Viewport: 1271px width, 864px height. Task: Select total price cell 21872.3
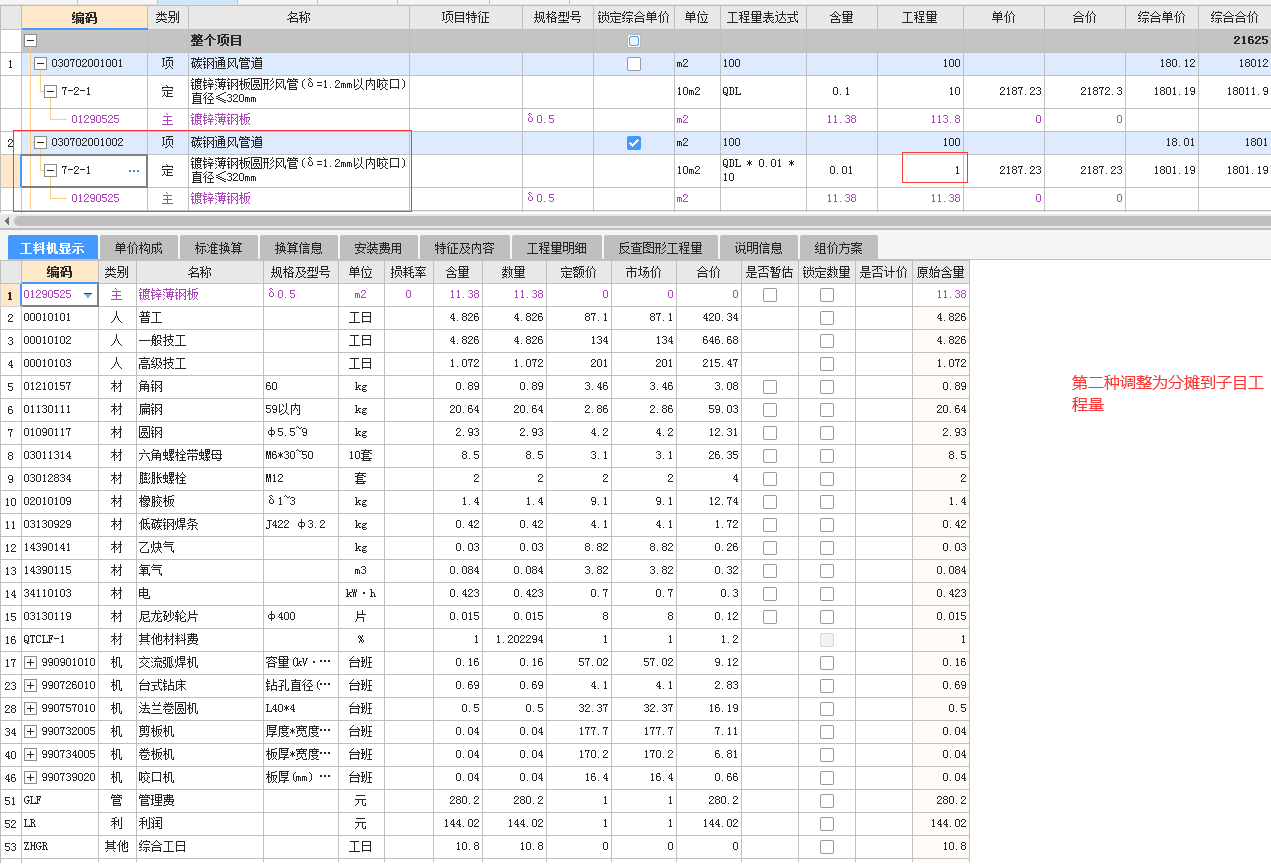click(1084, 91)
